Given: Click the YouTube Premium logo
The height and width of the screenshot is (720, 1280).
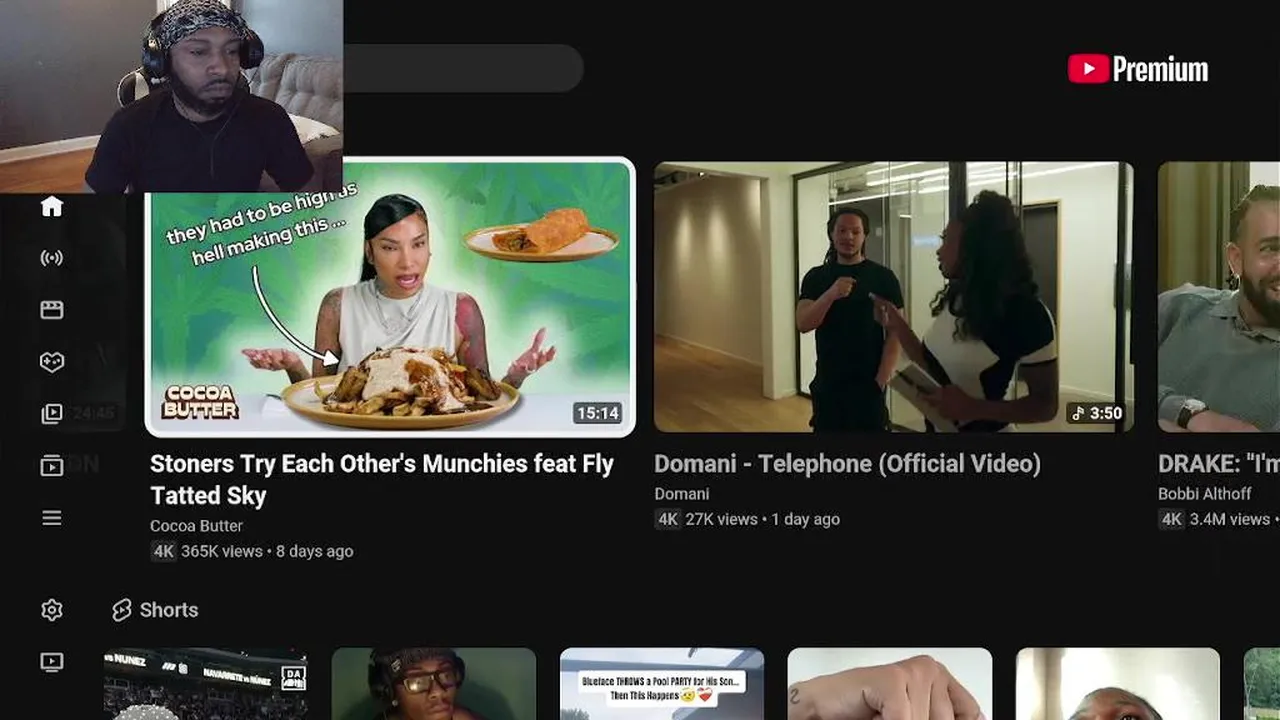Looking at the screenshot, I should [x=1138, y=69].
